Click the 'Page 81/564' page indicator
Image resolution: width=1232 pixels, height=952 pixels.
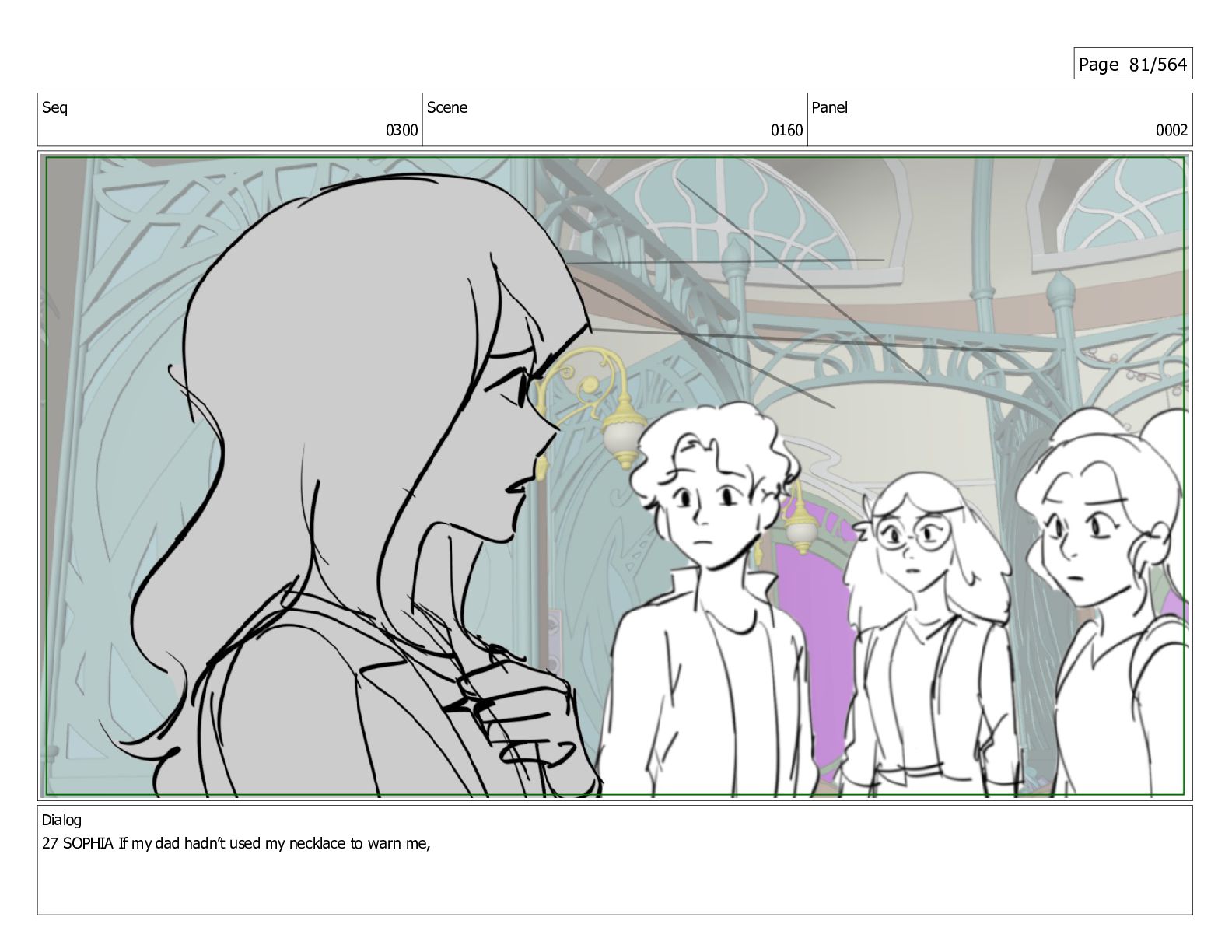click(x=1132, y=65)
